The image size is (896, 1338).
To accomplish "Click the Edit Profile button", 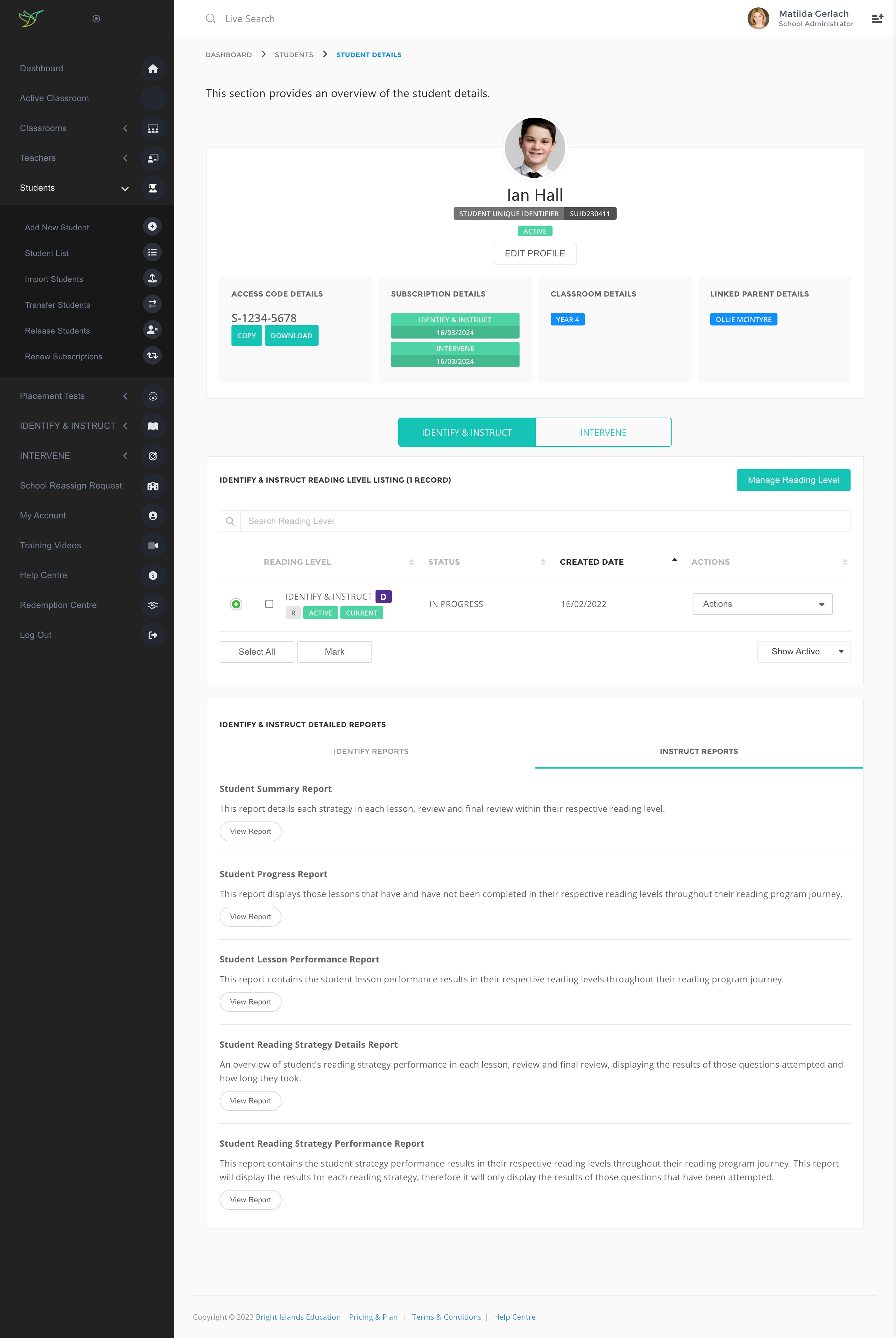I will tap(534, 254).
